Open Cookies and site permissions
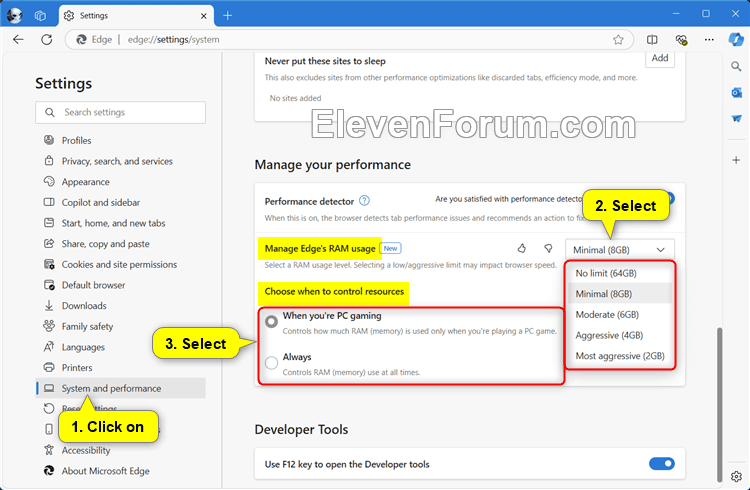 [x=121, y=264]
